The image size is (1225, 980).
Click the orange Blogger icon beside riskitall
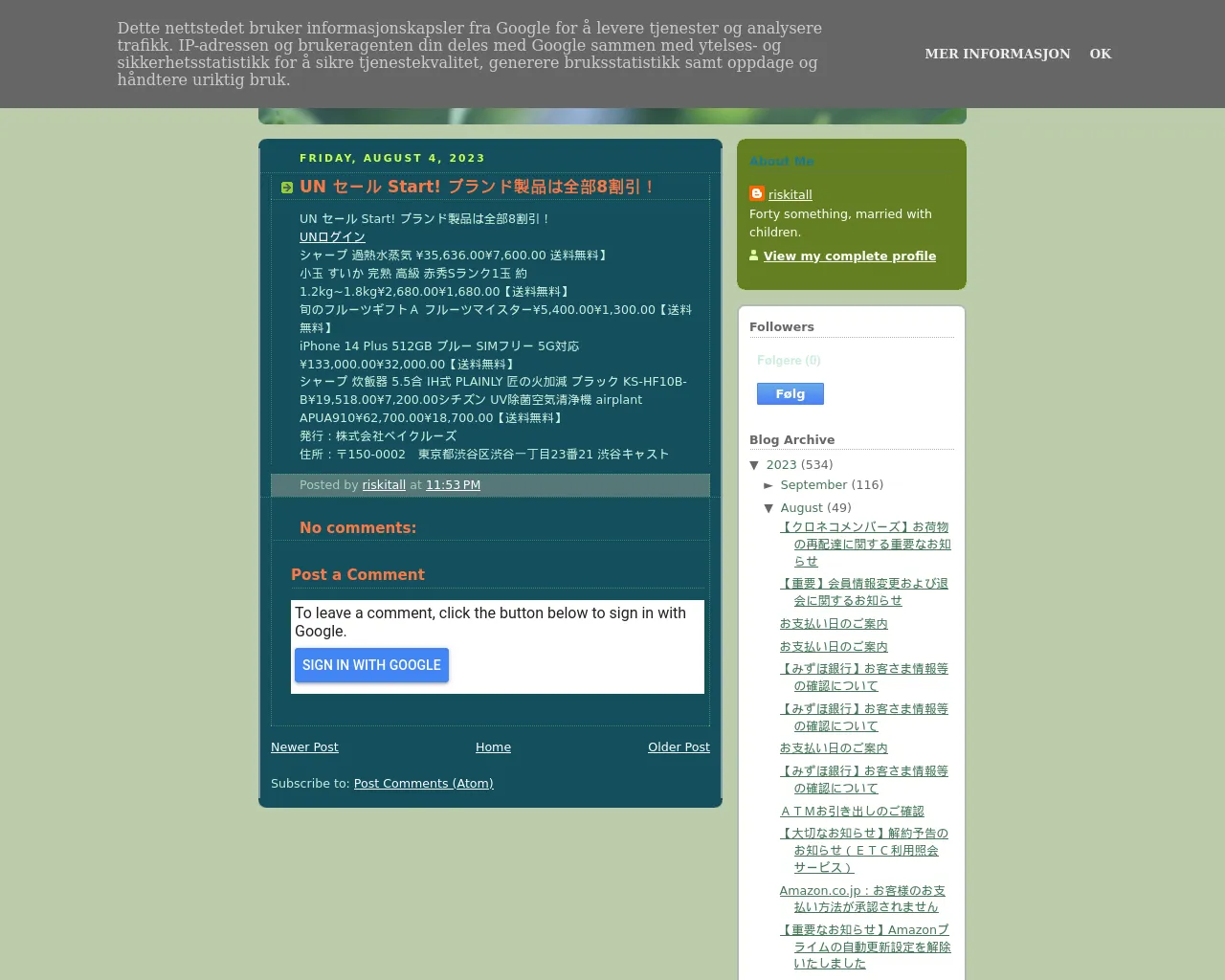pos(757,193)
